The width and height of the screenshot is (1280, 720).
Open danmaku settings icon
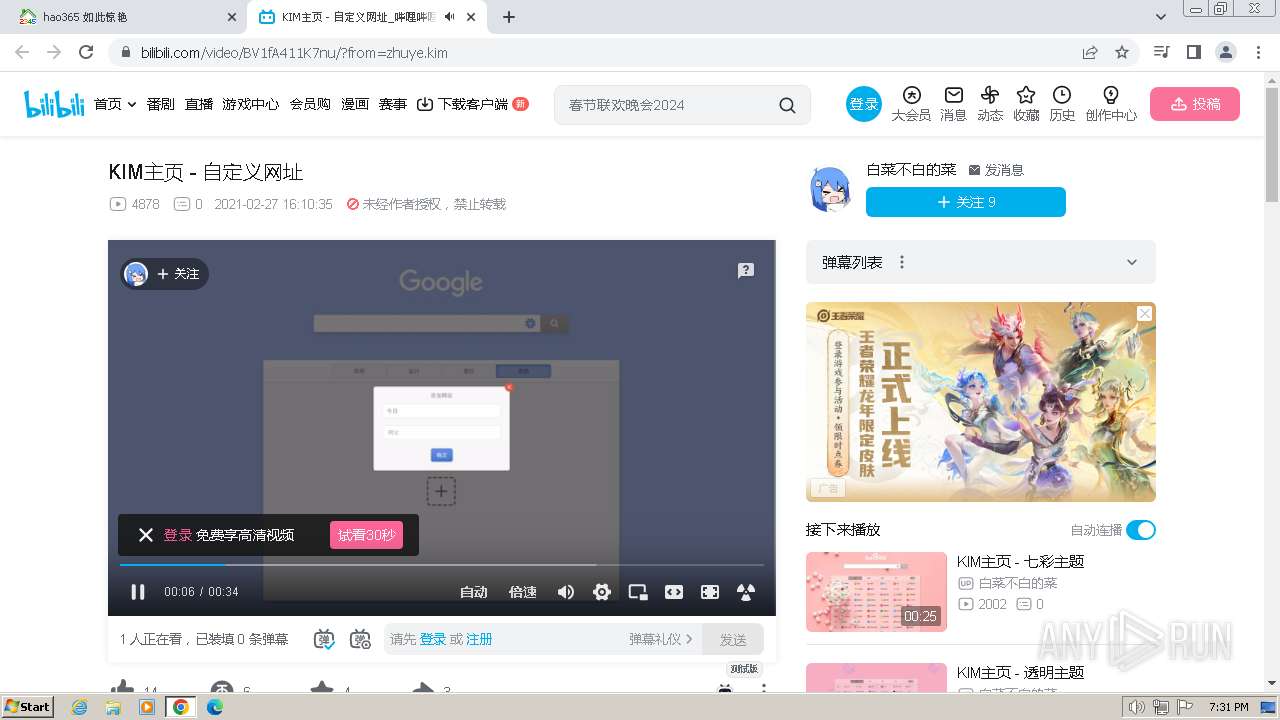360,639
